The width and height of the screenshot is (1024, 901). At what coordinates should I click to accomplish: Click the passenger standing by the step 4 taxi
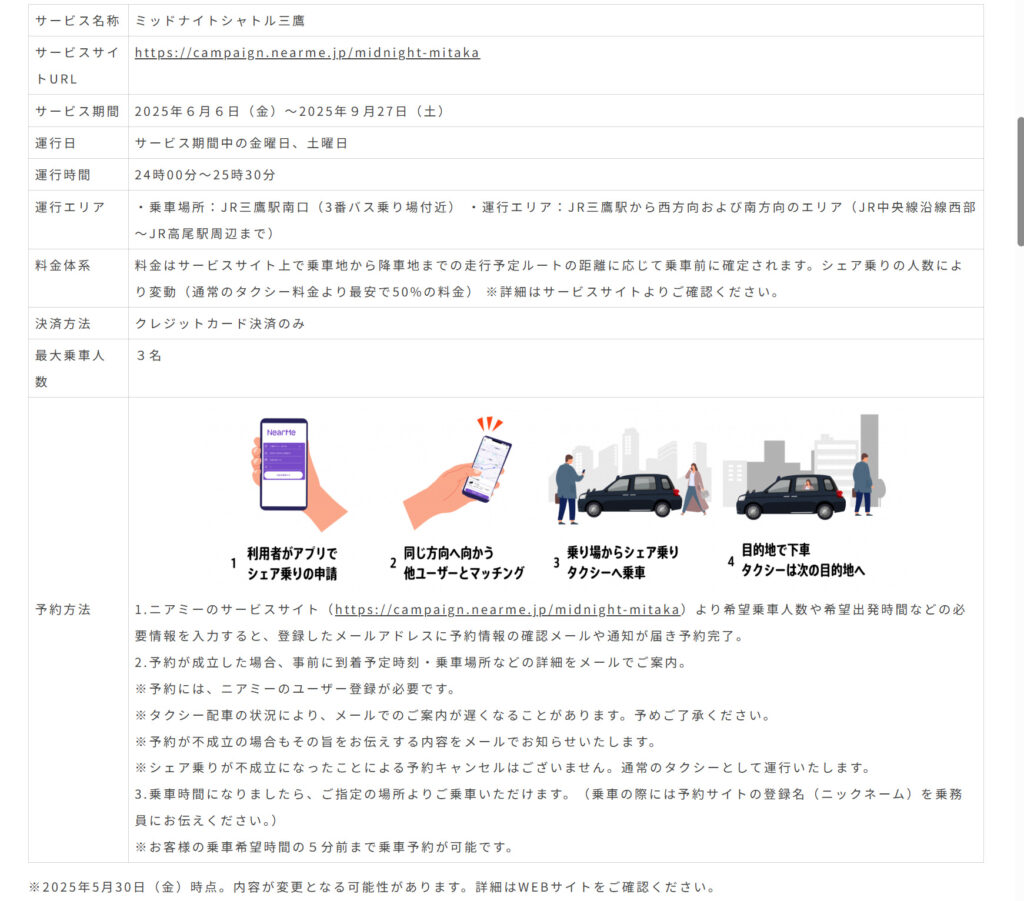tap(862, 485)
